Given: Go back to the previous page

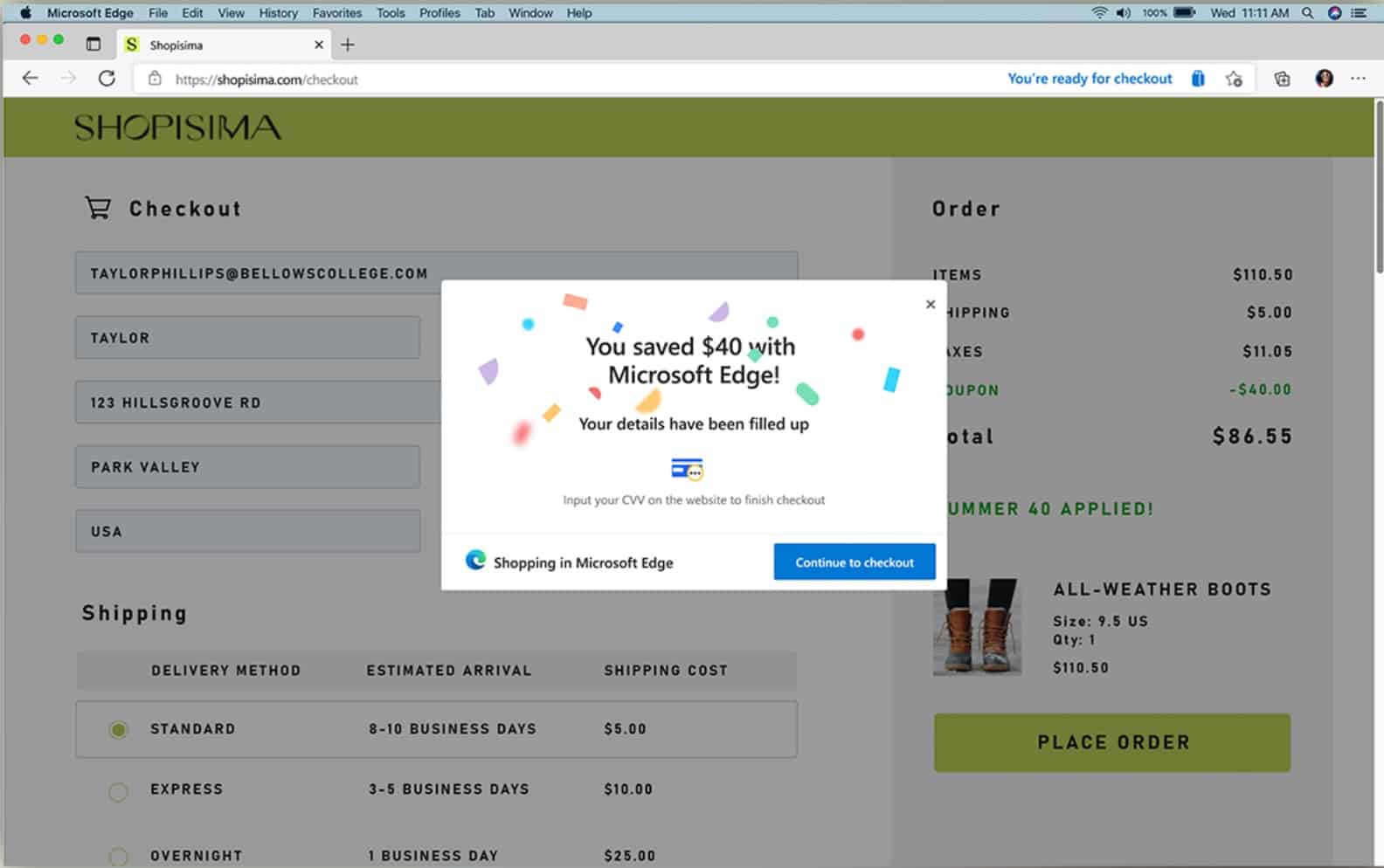Looking at the screenshot, I should click(x=31, y=79).
